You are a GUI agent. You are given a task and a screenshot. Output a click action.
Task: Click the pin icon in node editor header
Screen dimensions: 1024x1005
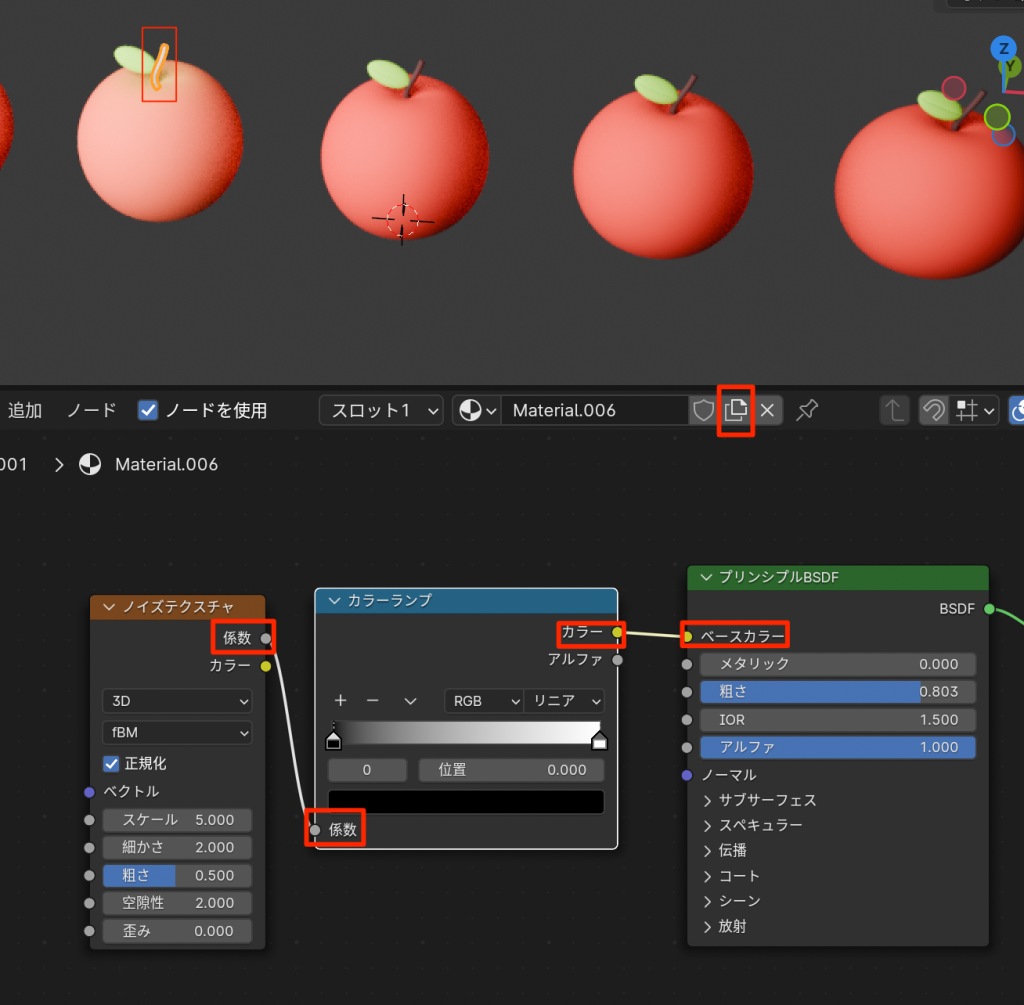(806, 410)
